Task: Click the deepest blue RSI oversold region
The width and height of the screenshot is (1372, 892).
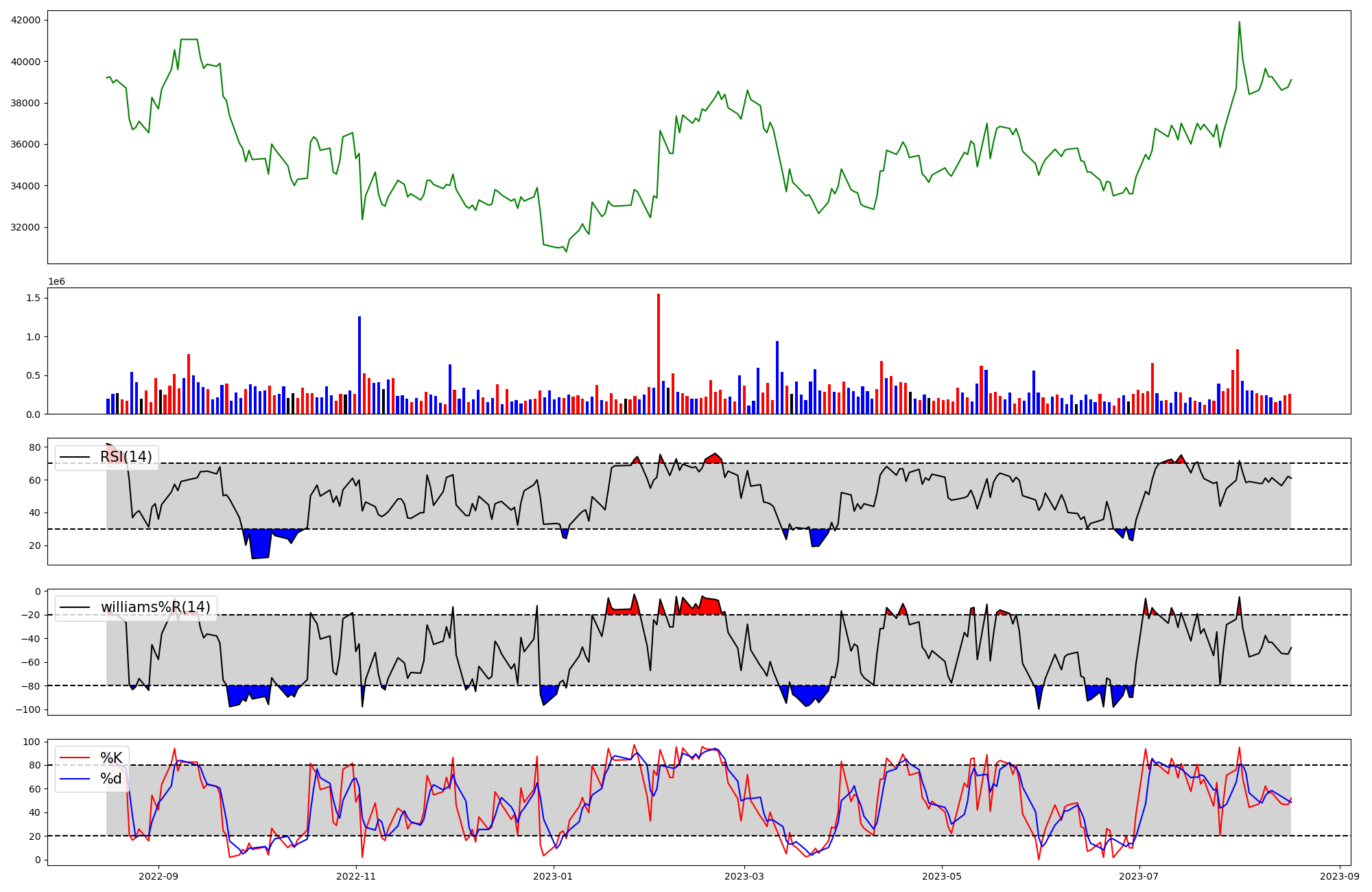Action: [260, 543]
